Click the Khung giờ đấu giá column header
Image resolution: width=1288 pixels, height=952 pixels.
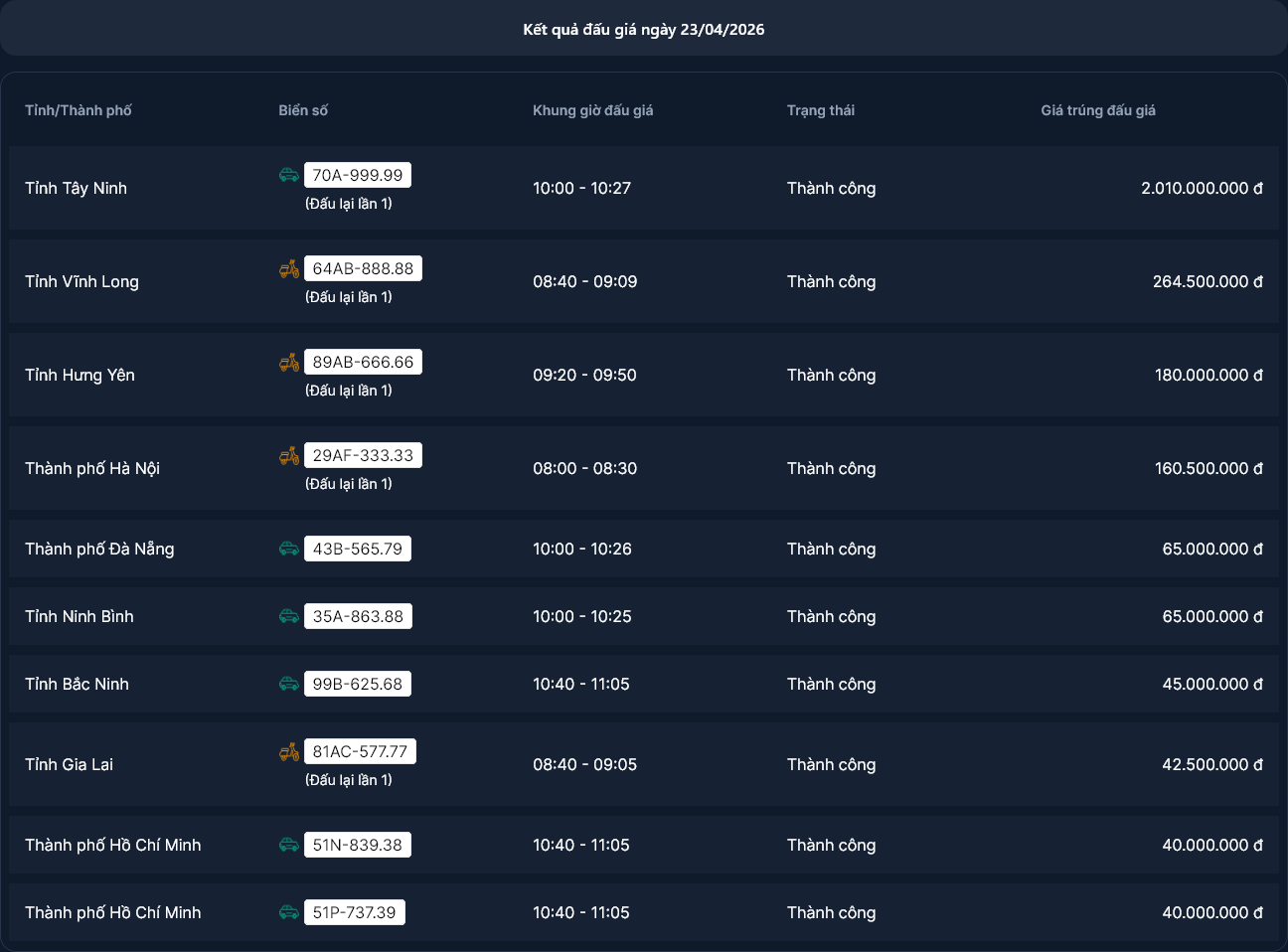tap(593, 110)
